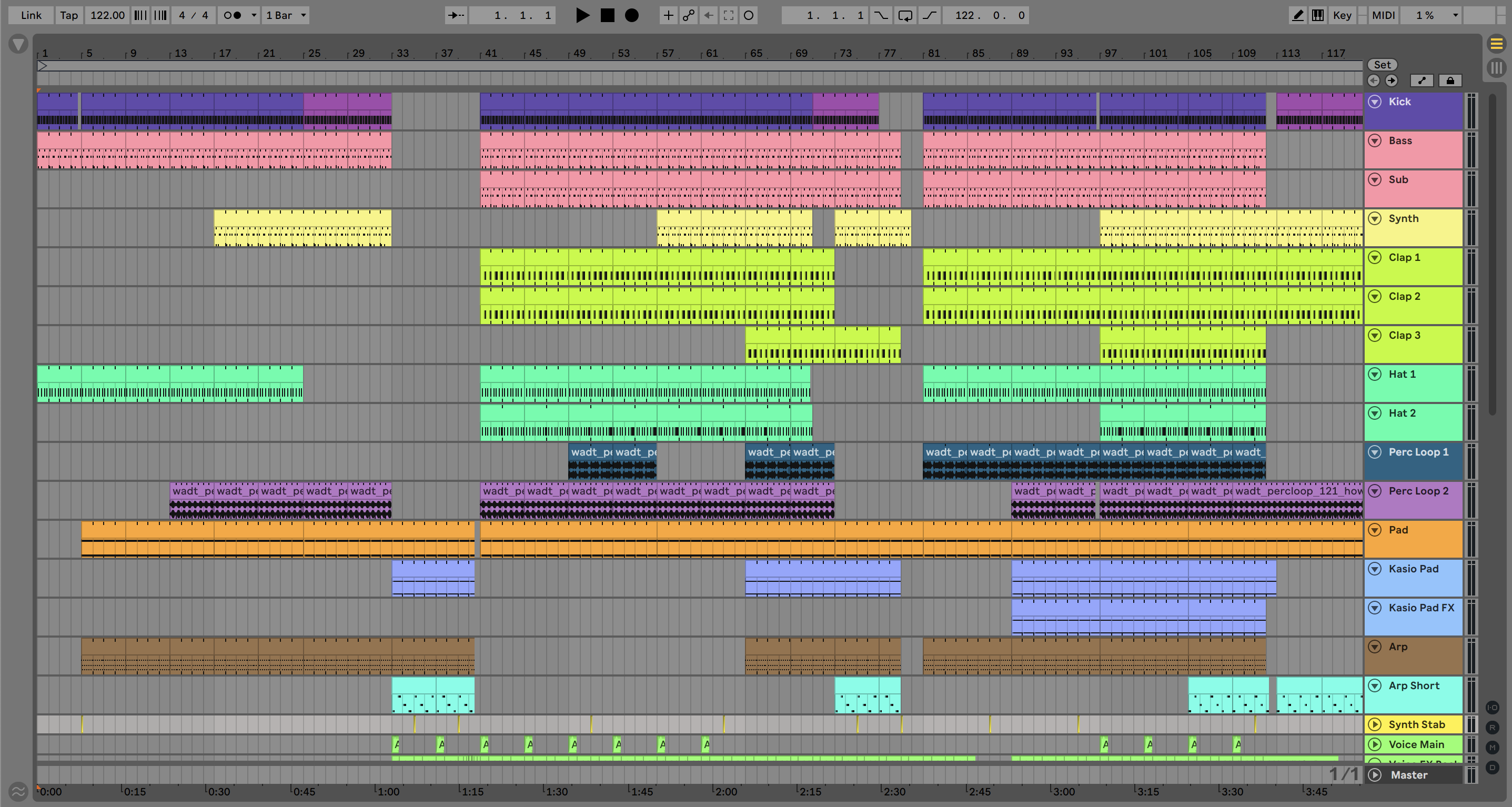The width and height of the screenshot is (1512, 807).
Task: Switch to Session View with vertical bars icon
Action: click(1496, 68)
